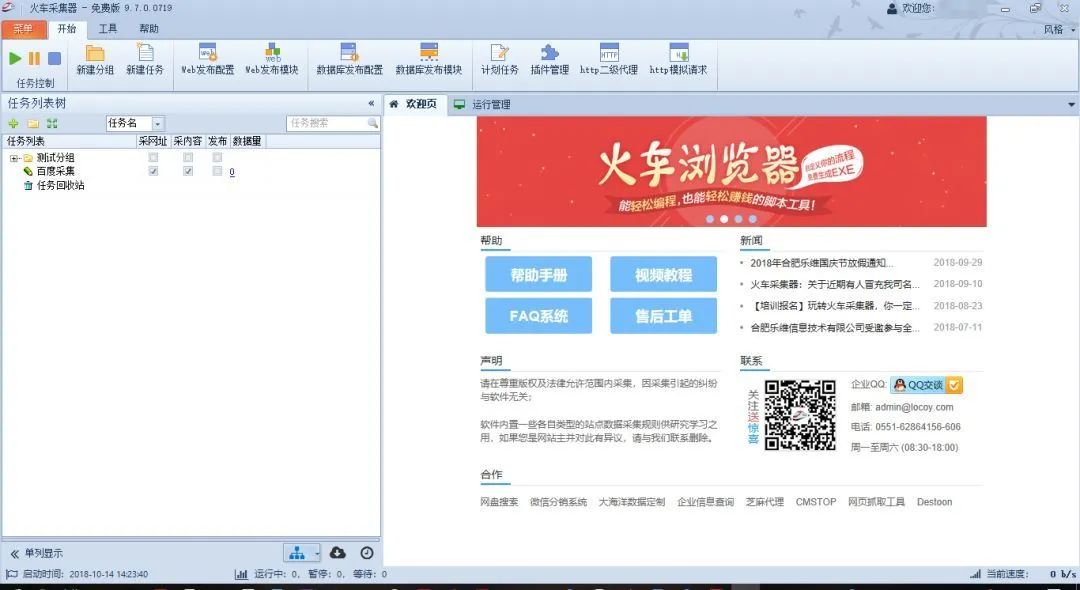Open 数据库发布模块
The width and height of the screenshot is (1080, 590).
click(428, 60)
